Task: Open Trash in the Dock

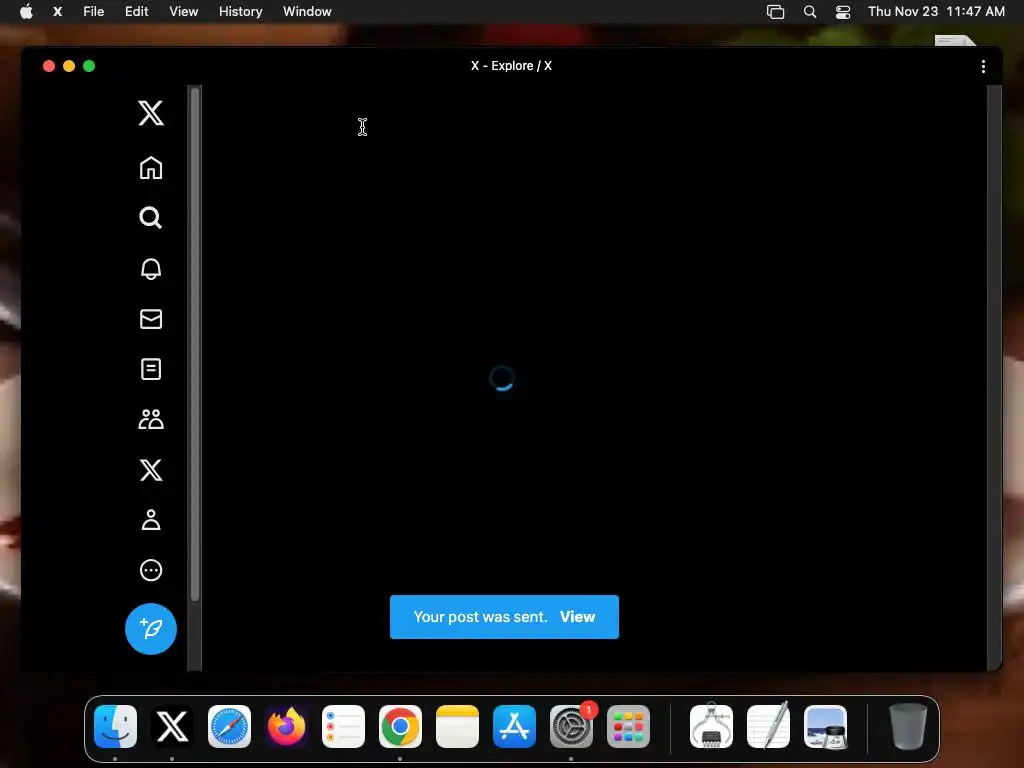Action: (908, 726)
